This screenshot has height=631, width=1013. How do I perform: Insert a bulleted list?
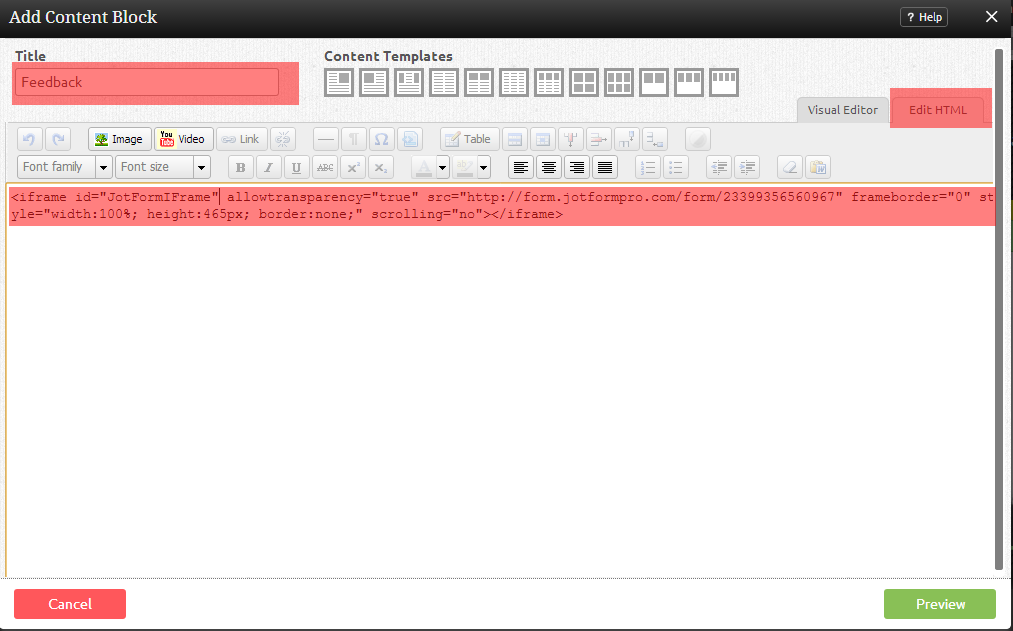pyautogui.click(x=675, y=167)
